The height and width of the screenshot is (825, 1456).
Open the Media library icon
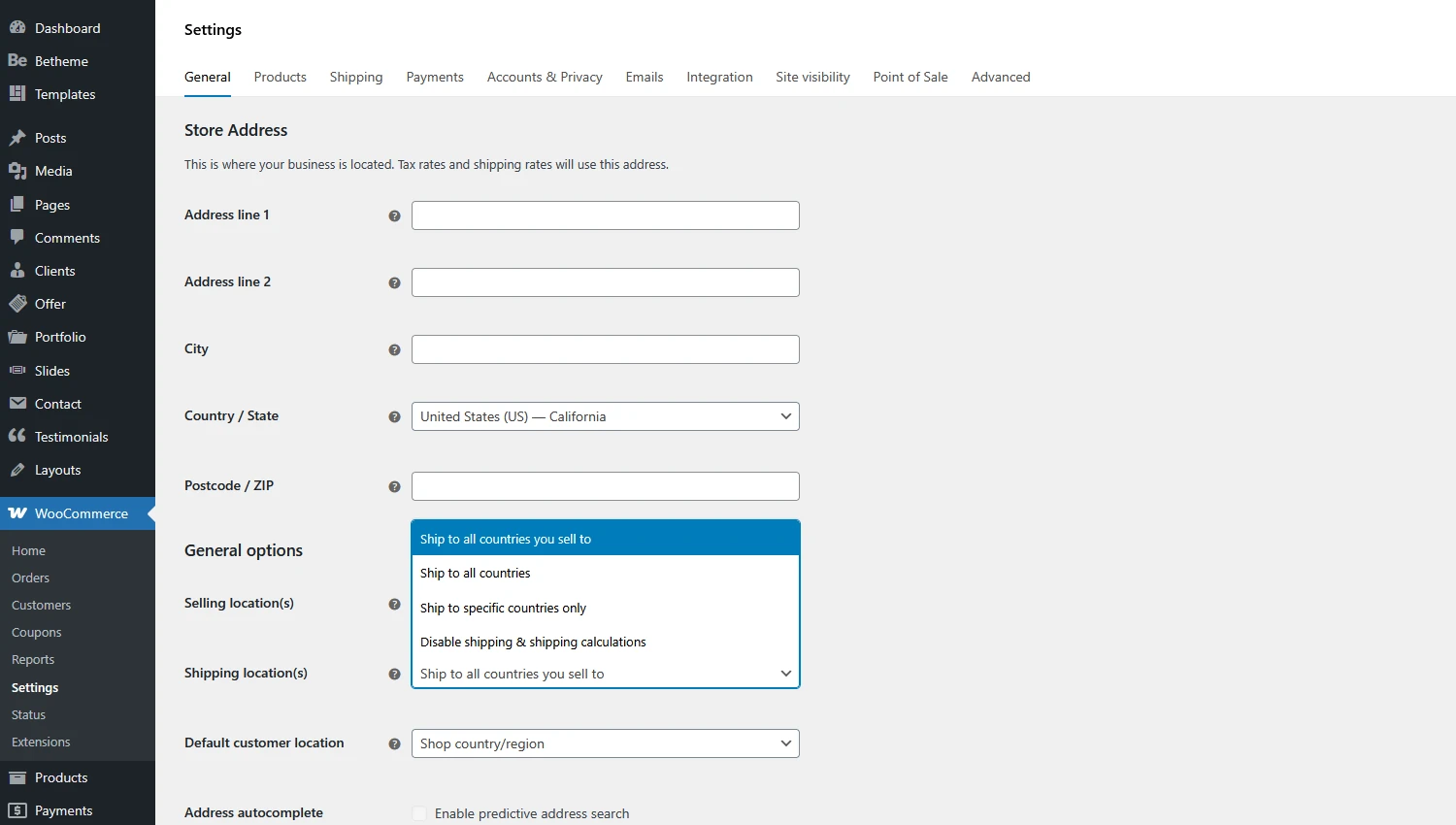pyautogui.click(x=19, y=171)
